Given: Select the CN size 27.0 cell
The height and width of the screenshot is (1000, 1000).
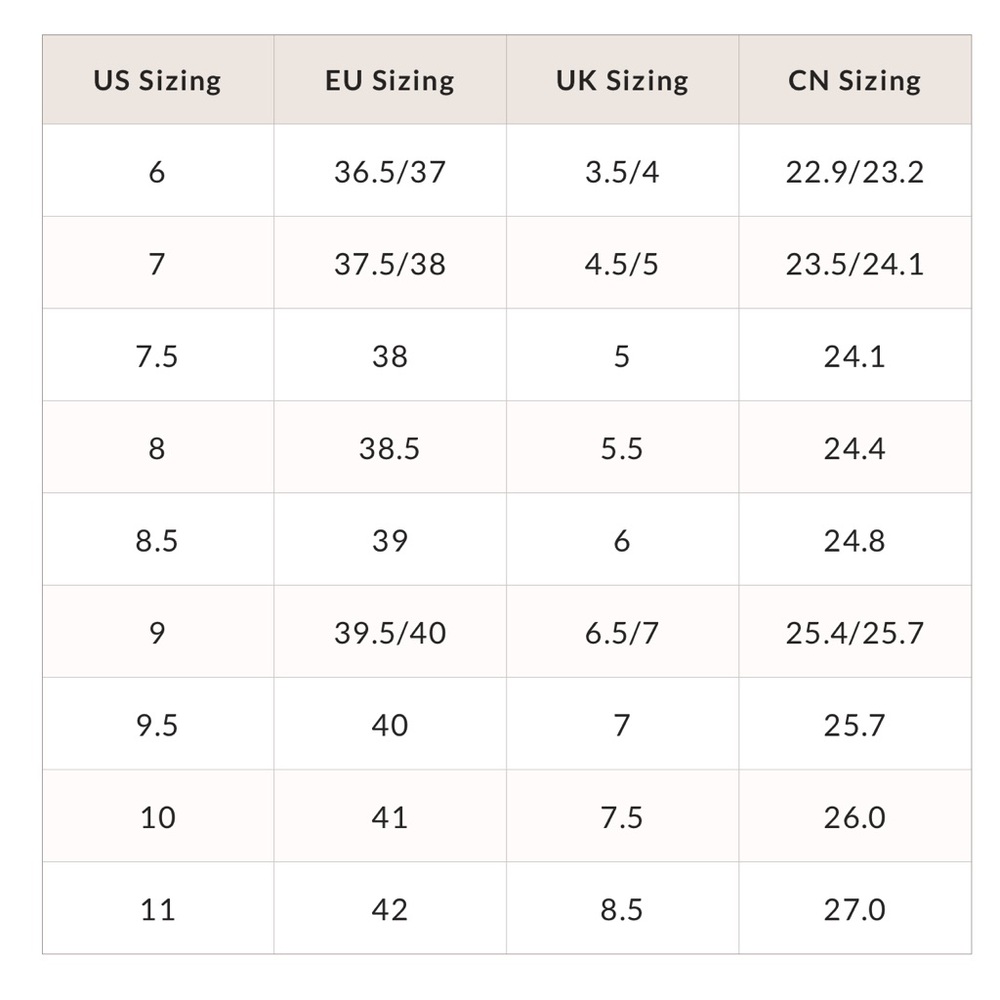Looking at the screenshot, I should (854, 908).
